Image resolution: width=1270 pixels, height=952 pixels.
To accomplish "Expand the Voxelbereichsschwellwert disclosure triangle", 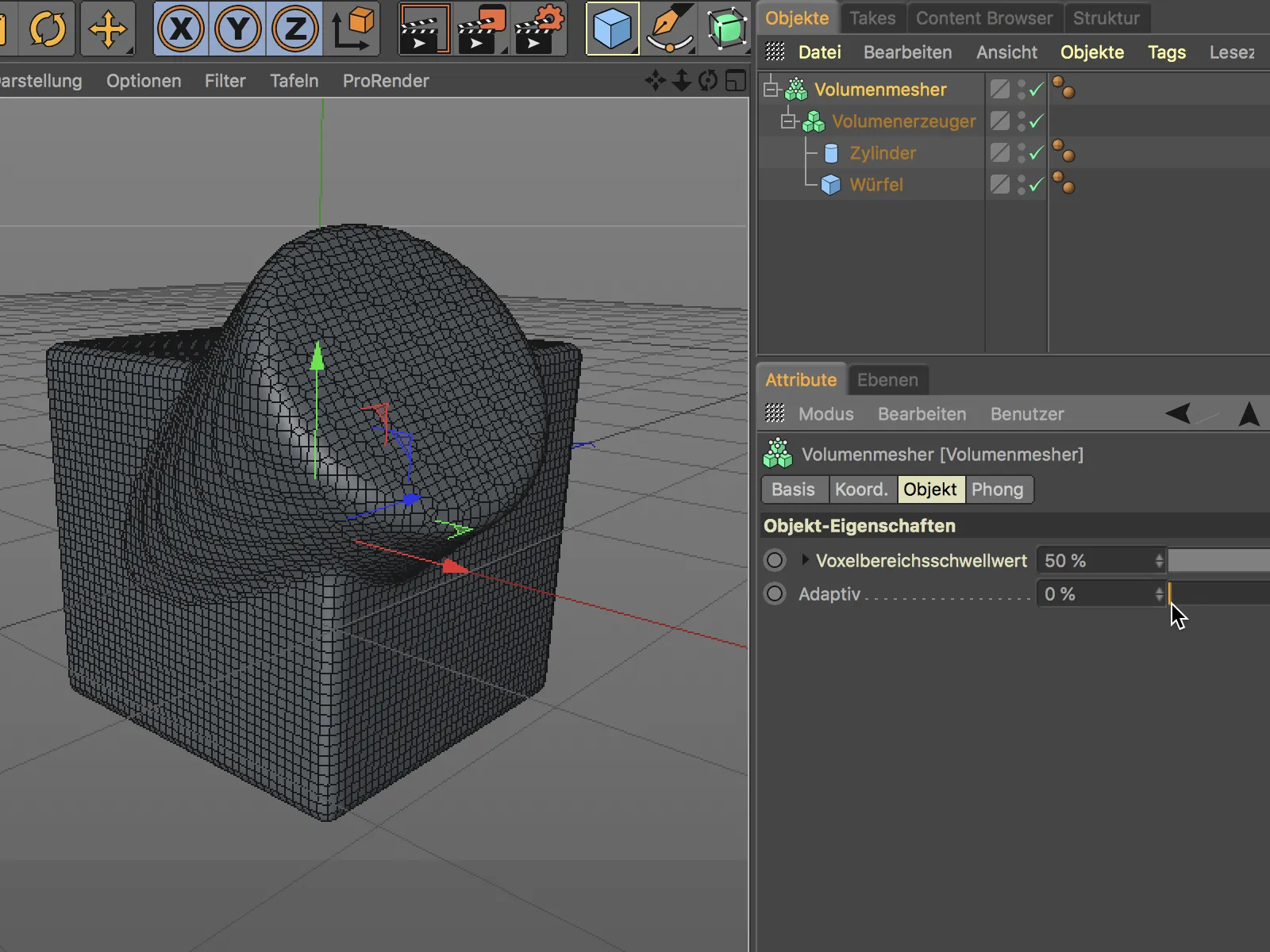I will 805,560.
